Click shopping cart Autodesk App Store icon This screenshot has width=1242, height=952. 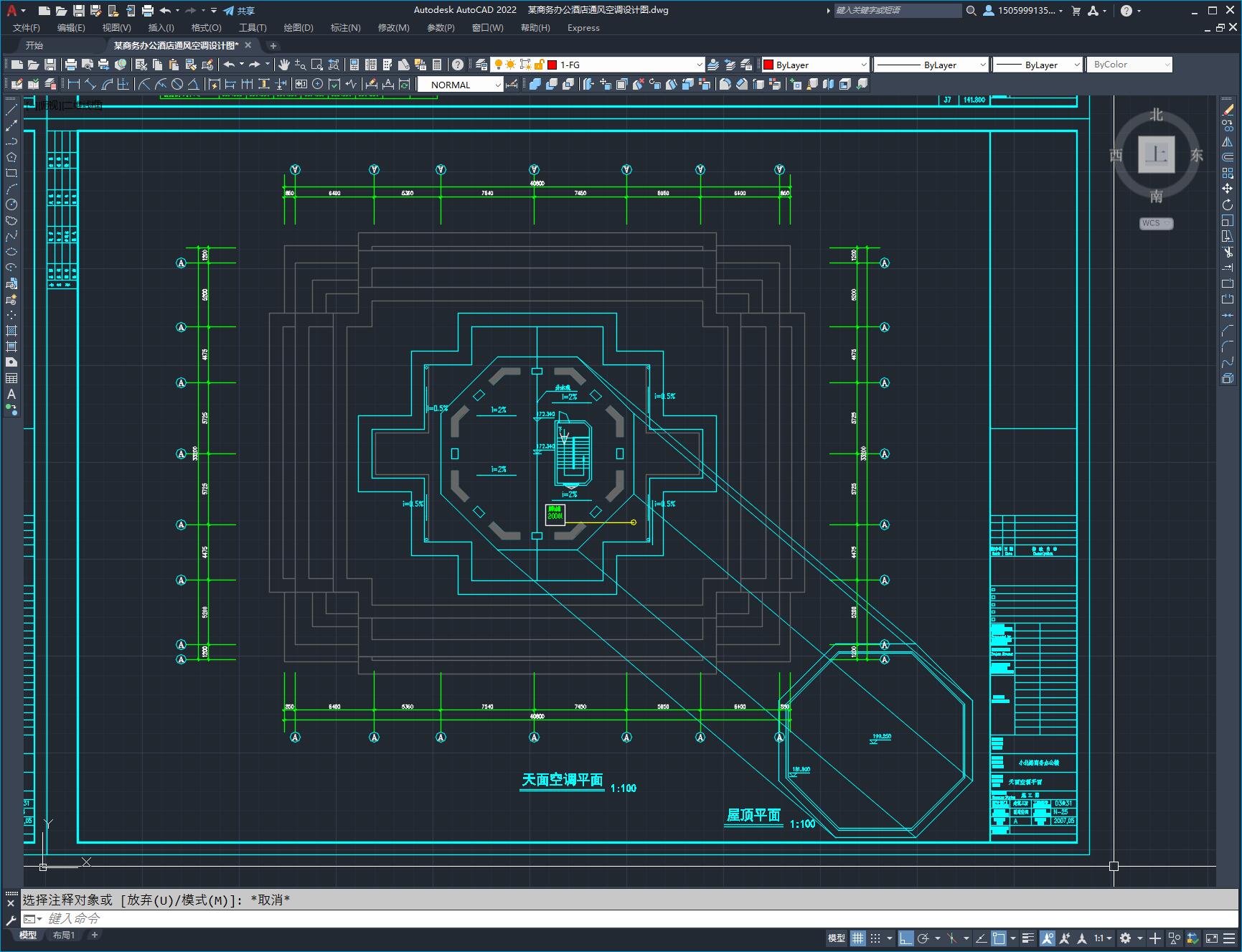pos(1076,11)
